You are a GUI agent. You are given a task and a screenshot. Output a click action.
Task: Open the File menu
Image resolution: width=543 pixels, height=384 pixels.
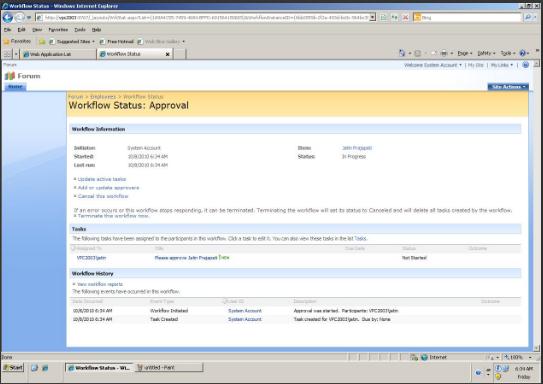click(7, 30)
